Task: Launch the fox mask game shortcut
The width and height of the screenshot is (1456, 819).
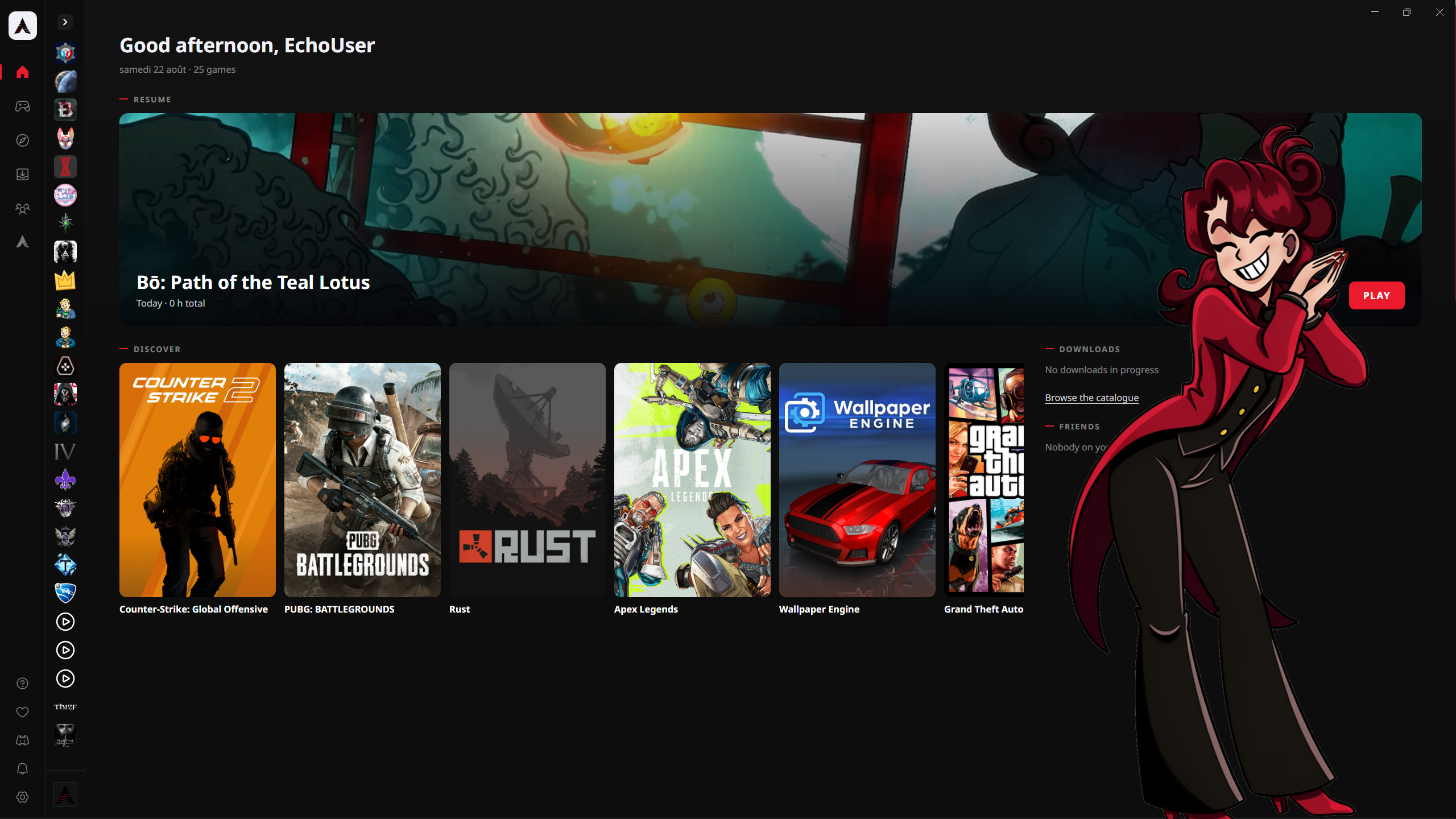Action: pos(65,138)
